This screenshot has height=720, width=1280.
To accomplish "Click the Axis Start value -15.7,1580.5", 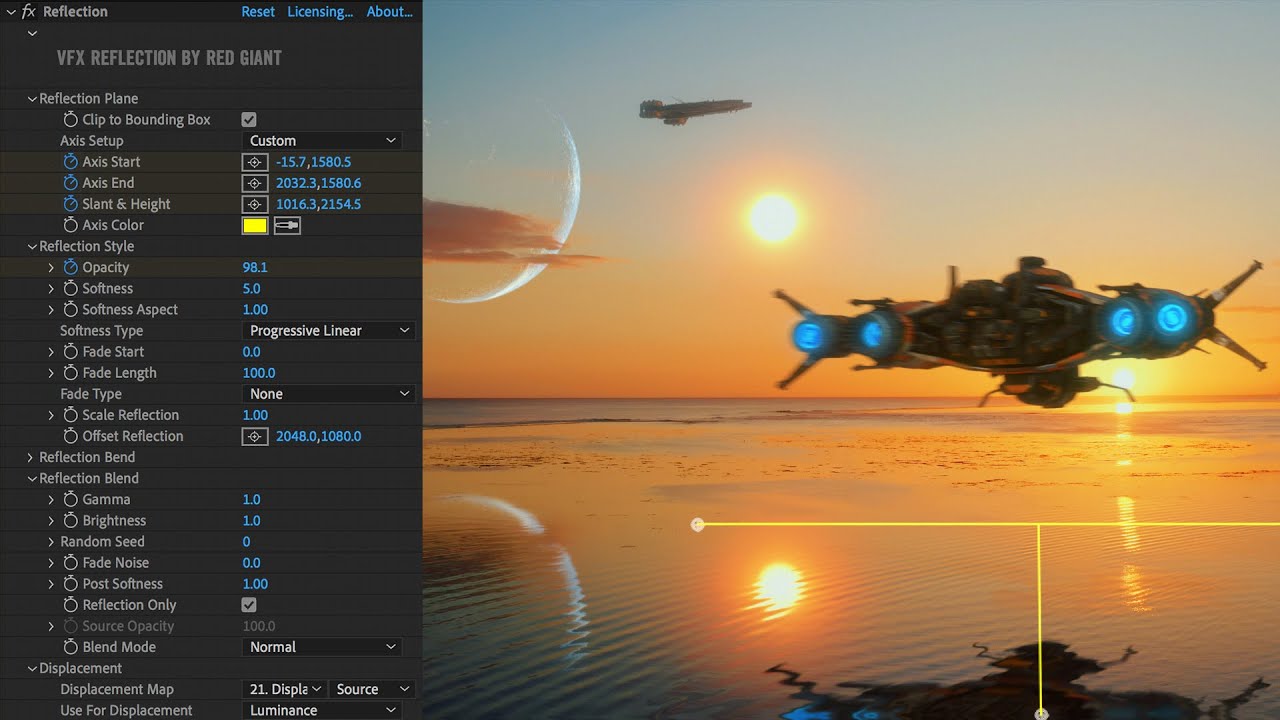I will point(313,162).
